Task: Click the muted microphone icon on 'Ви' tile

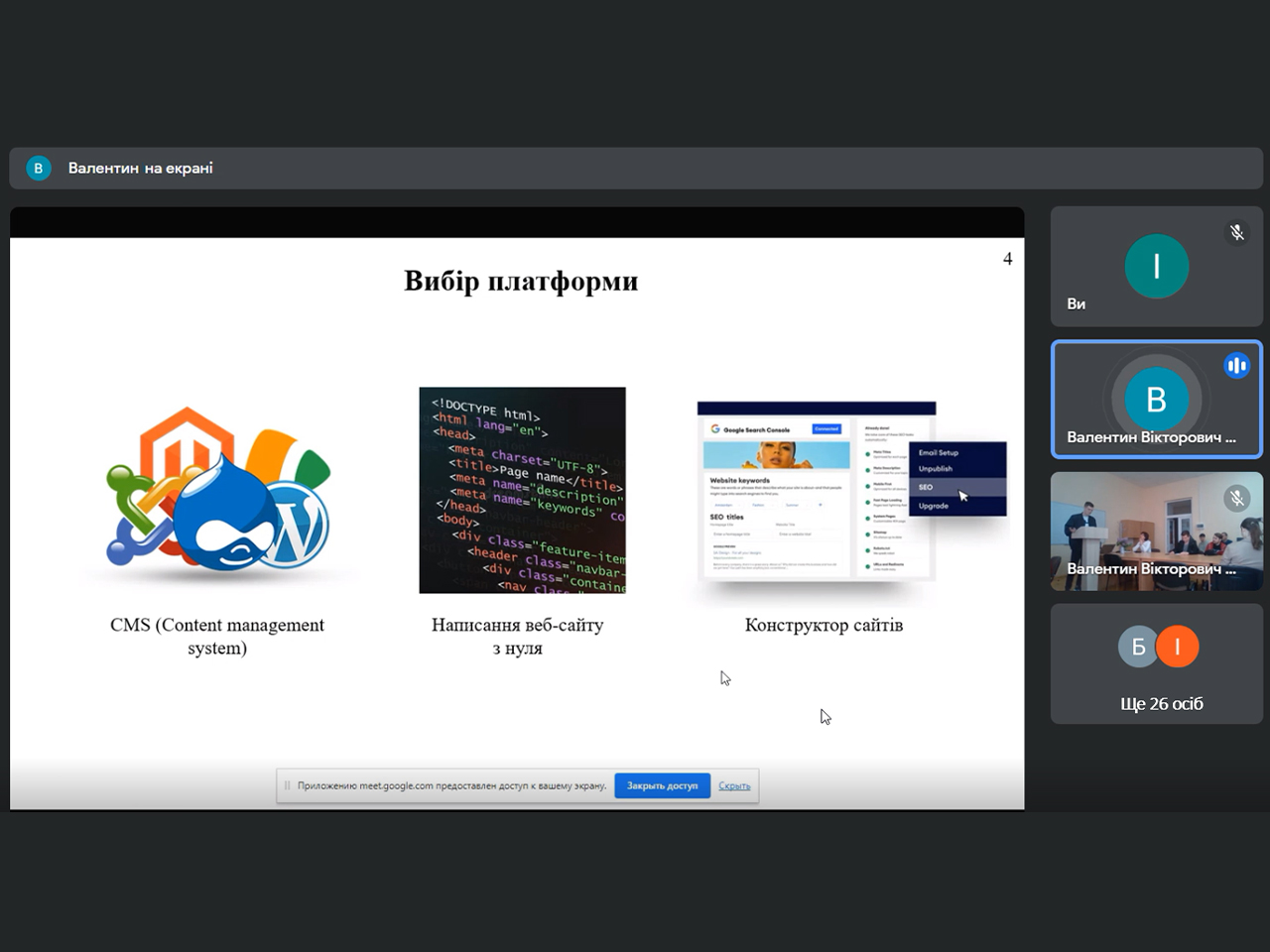Action: tap(1237, 232)
